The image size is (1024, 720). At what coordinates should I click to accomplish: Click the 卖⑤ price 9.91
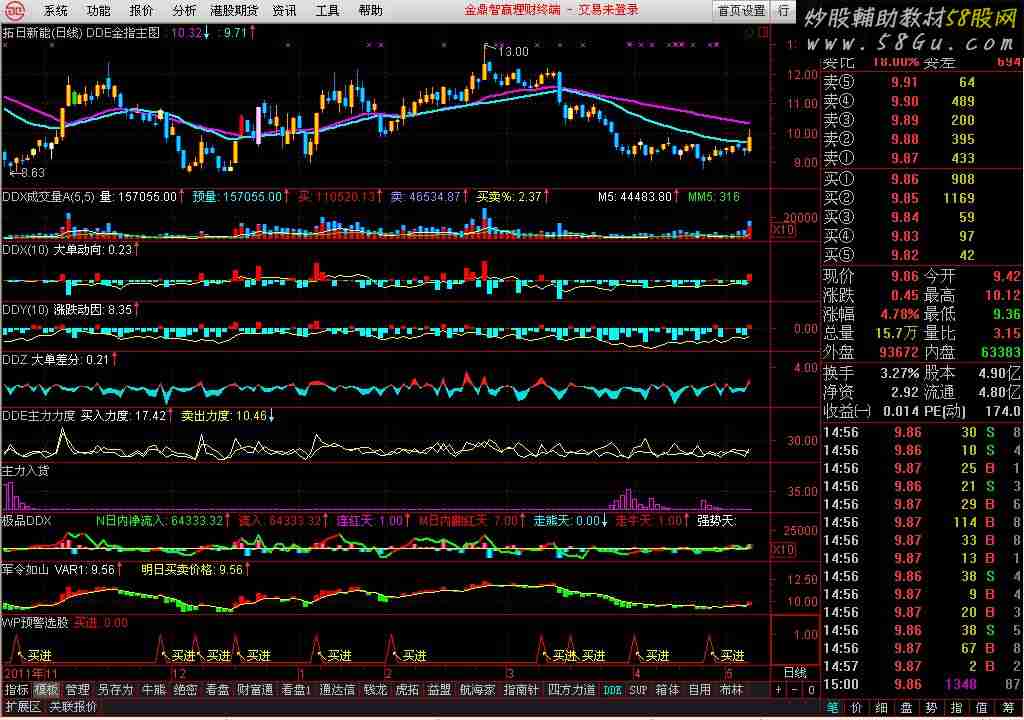click(x=904, y=82)
